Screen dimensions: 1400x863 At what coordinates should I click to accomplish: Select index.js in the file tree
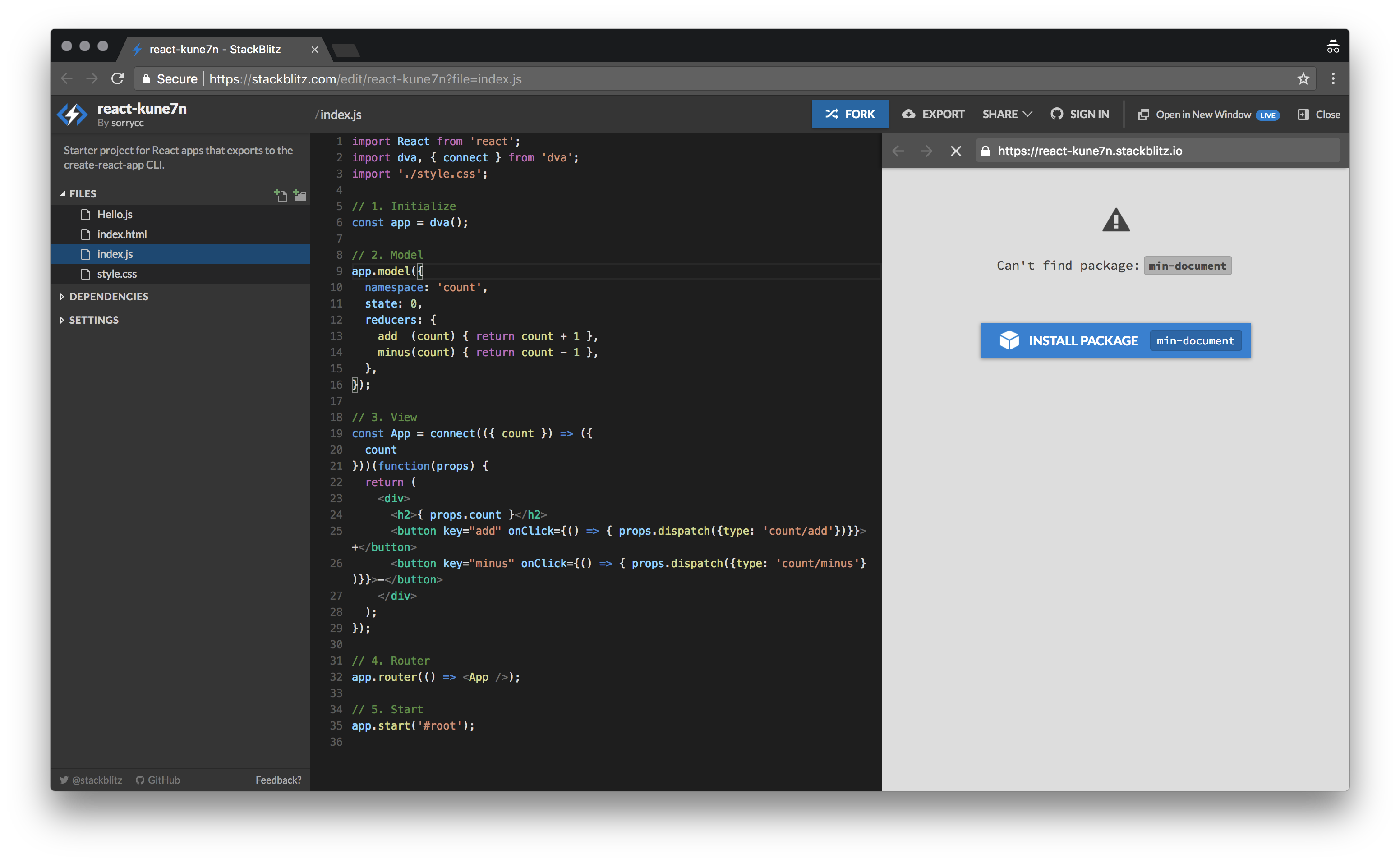(180, 254)
